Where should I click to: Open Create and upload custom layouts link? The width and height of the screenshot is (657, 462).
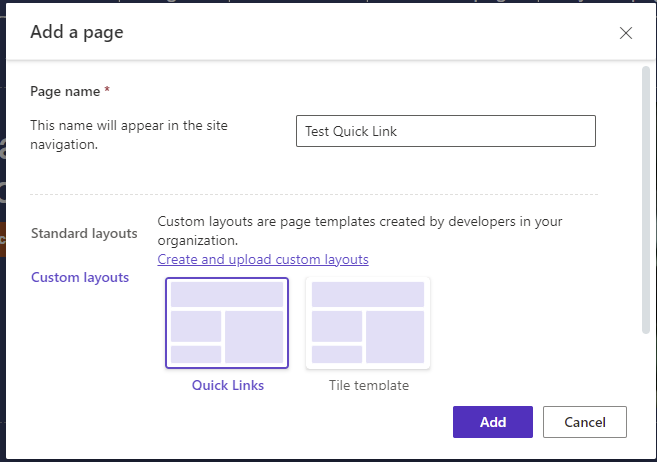(263, 259)
